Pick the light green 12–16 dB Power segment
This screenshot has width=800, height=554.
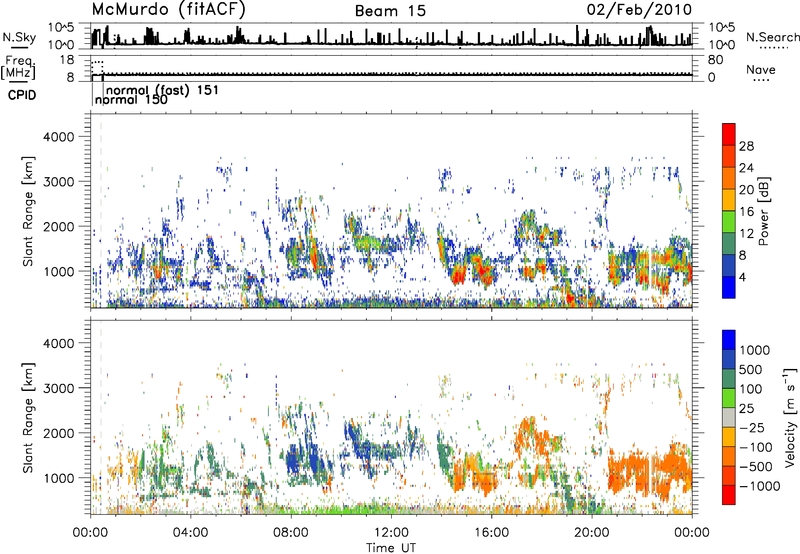pyautogui.click(x=729, y=221)
